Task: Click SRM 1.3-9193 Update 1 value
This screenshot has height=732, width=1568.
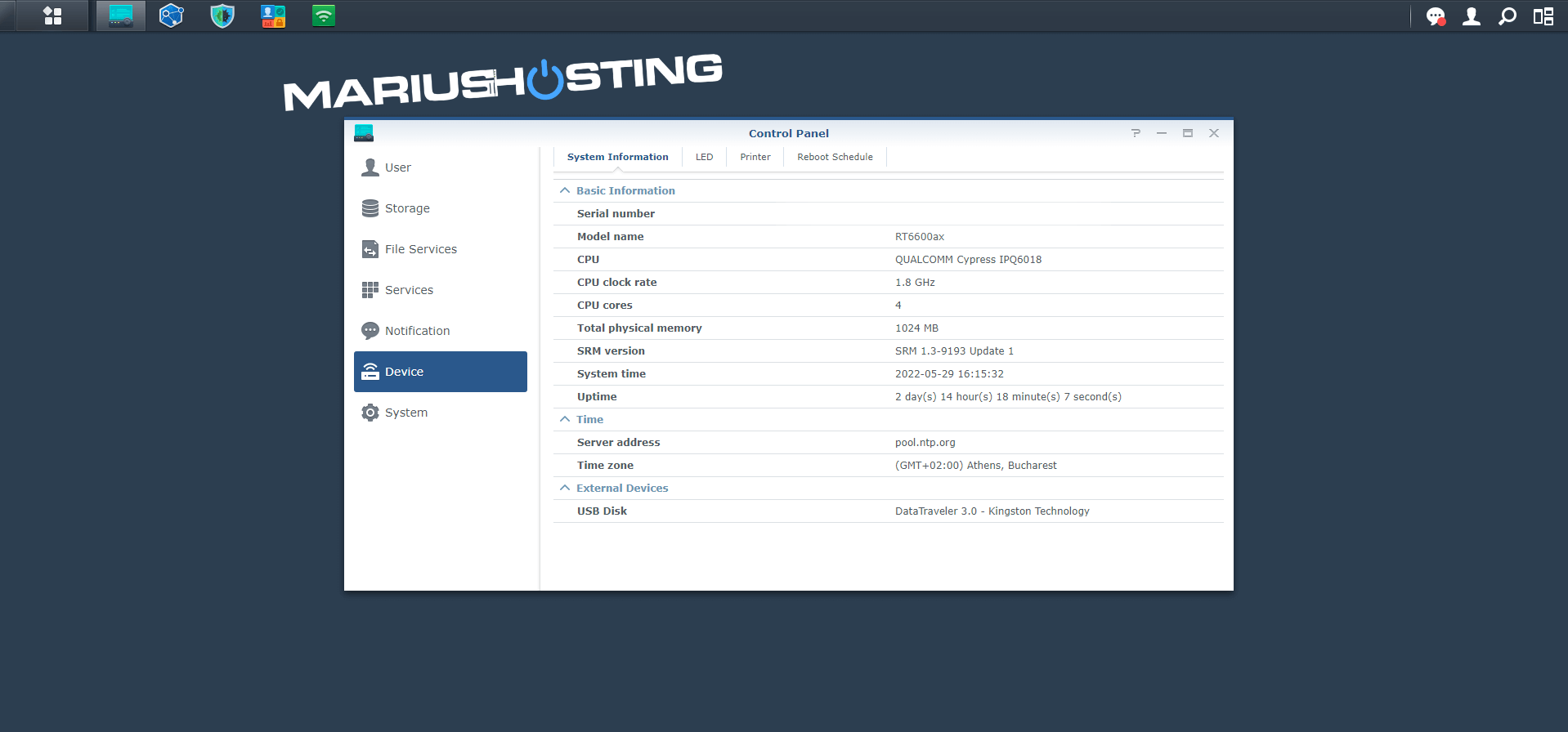Action: 954,351
